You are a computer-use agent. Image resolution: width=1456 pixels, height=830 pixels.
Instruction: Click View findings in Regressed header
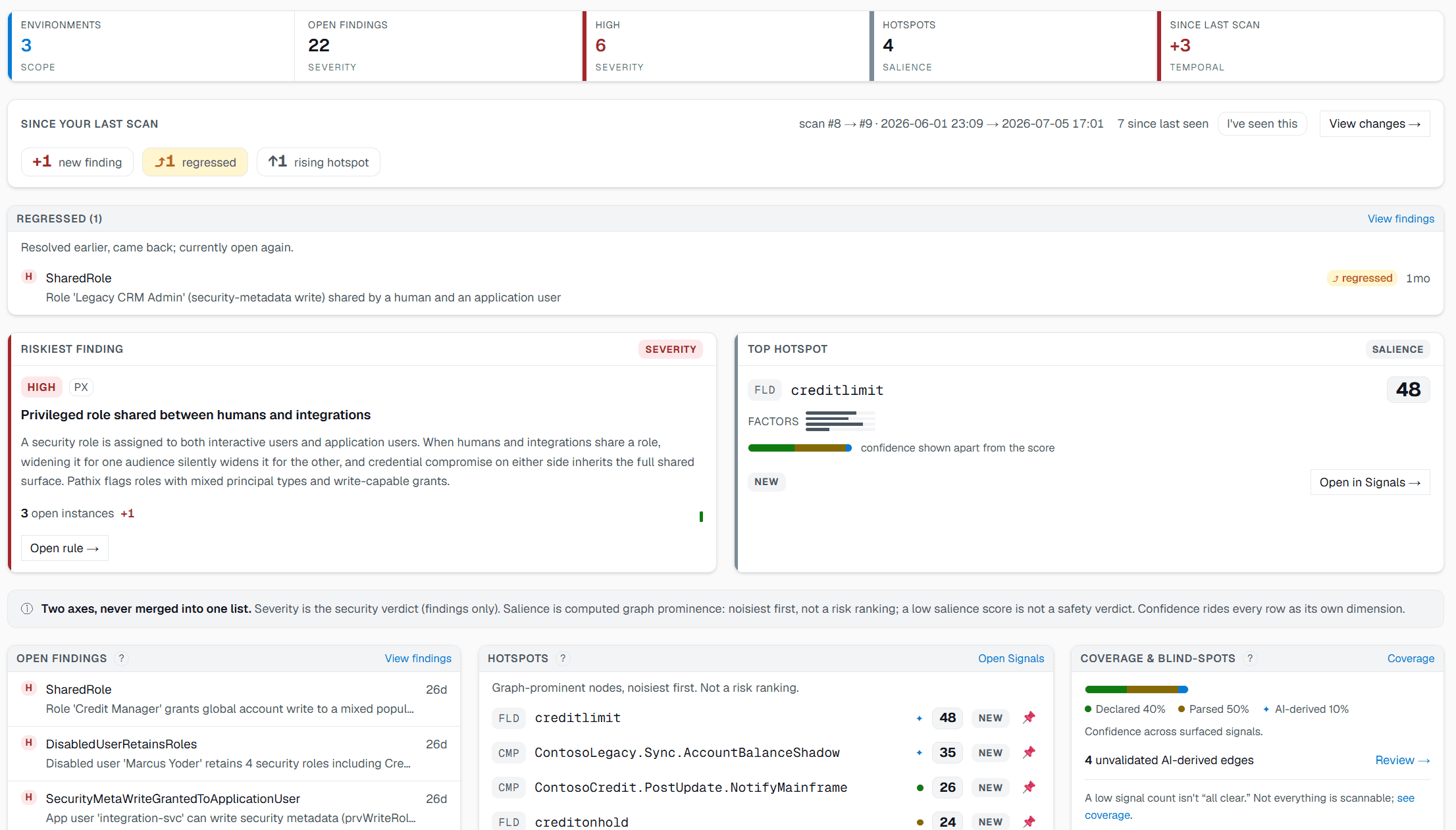(1401, 219)
